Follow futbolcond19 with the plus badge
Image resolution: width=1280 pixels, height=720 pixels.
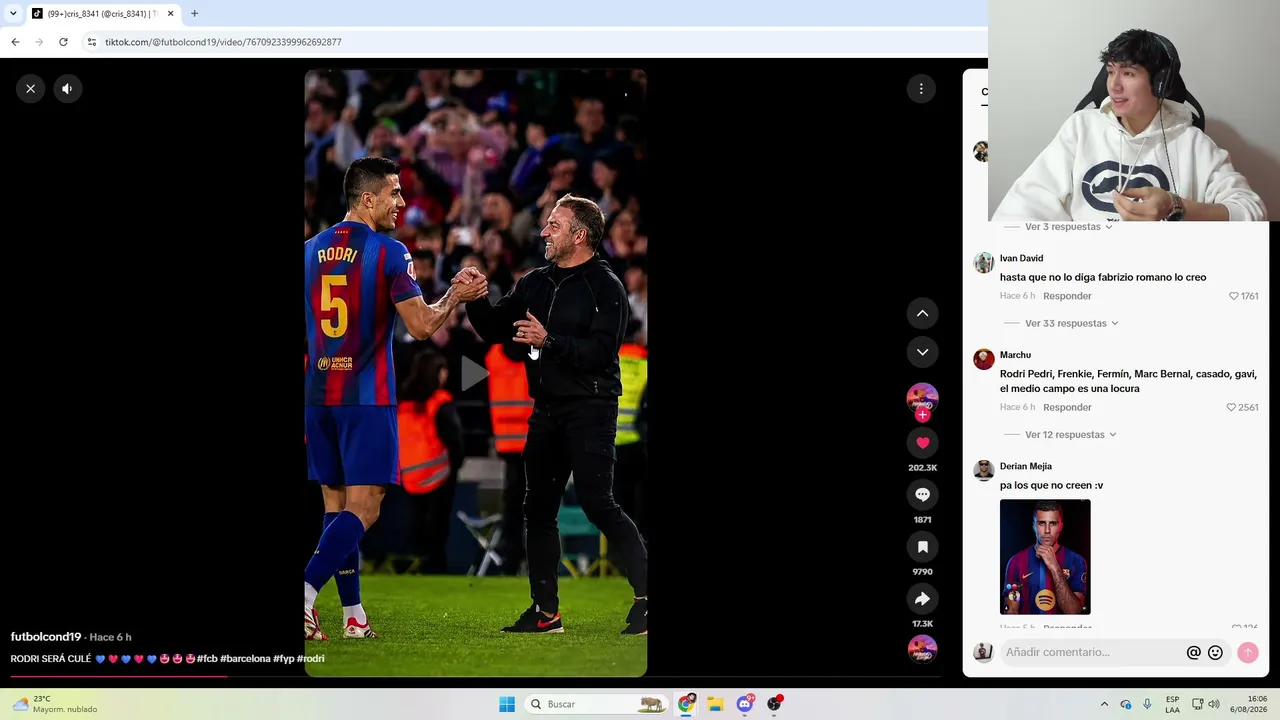point(922,414)
